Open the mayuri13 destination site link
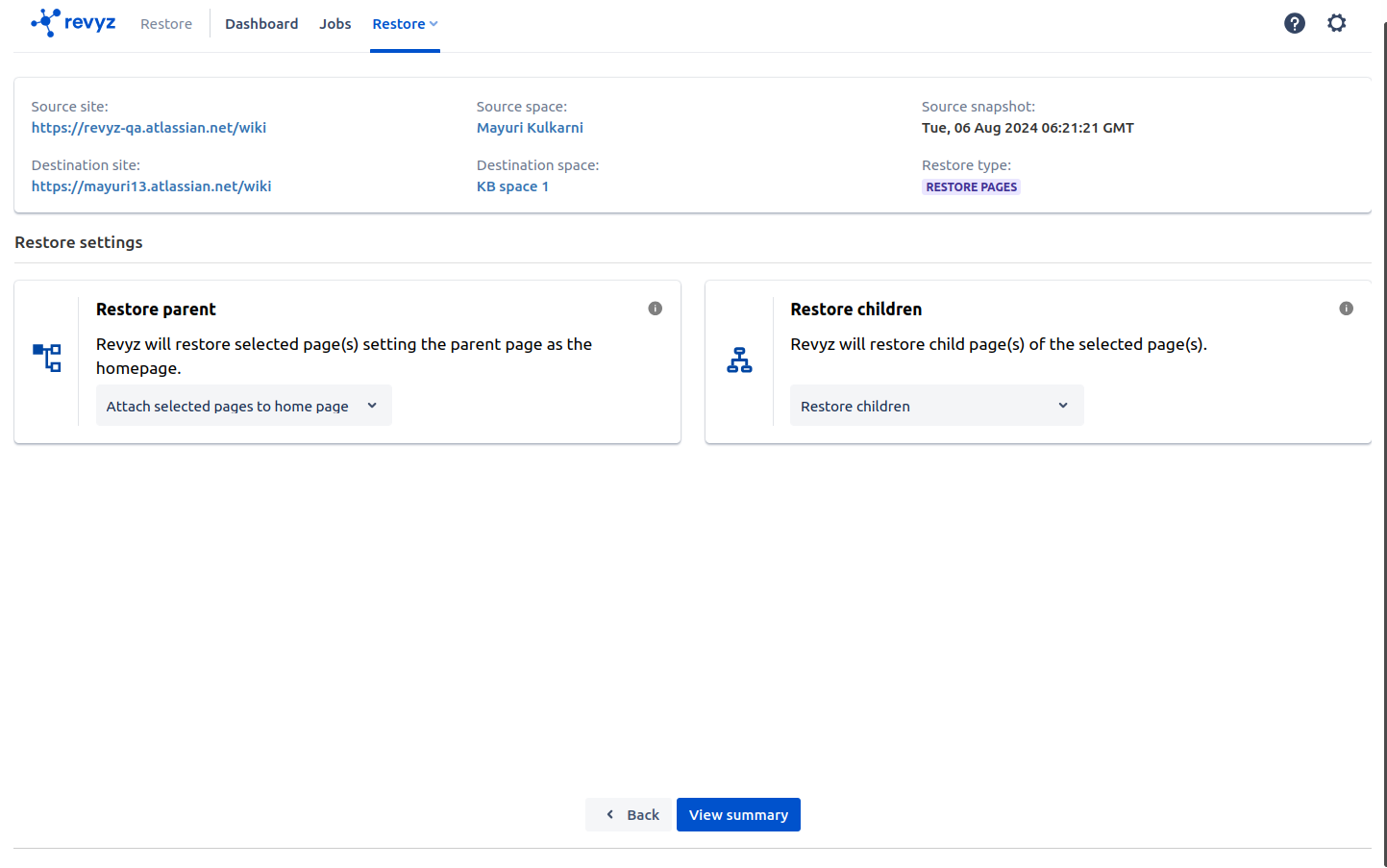Viewport: 1387px width, 868px height. pos(151,186)
